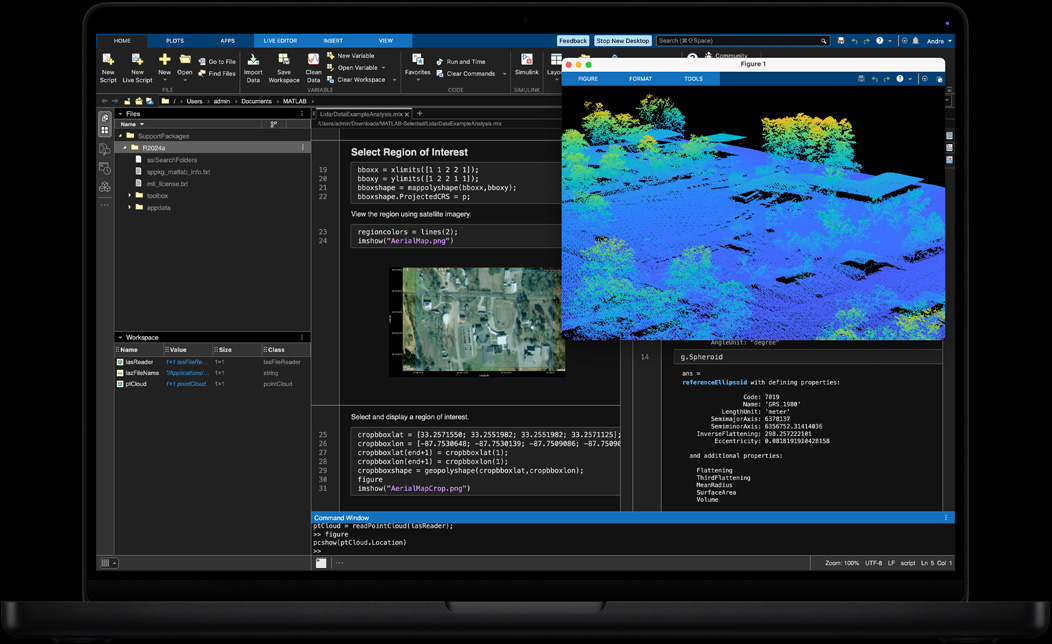Click the Clean Data icon
This screenshot has height=644, width=1052.
click(x=312, y=60)
